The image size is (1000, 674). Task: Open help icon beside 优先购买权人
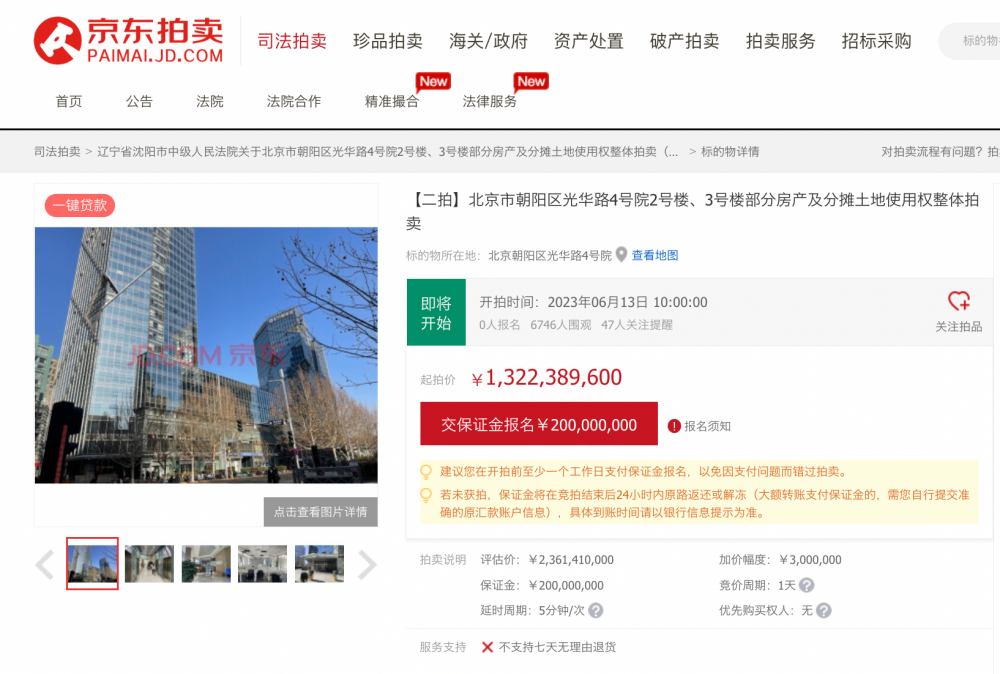(824, 610)
